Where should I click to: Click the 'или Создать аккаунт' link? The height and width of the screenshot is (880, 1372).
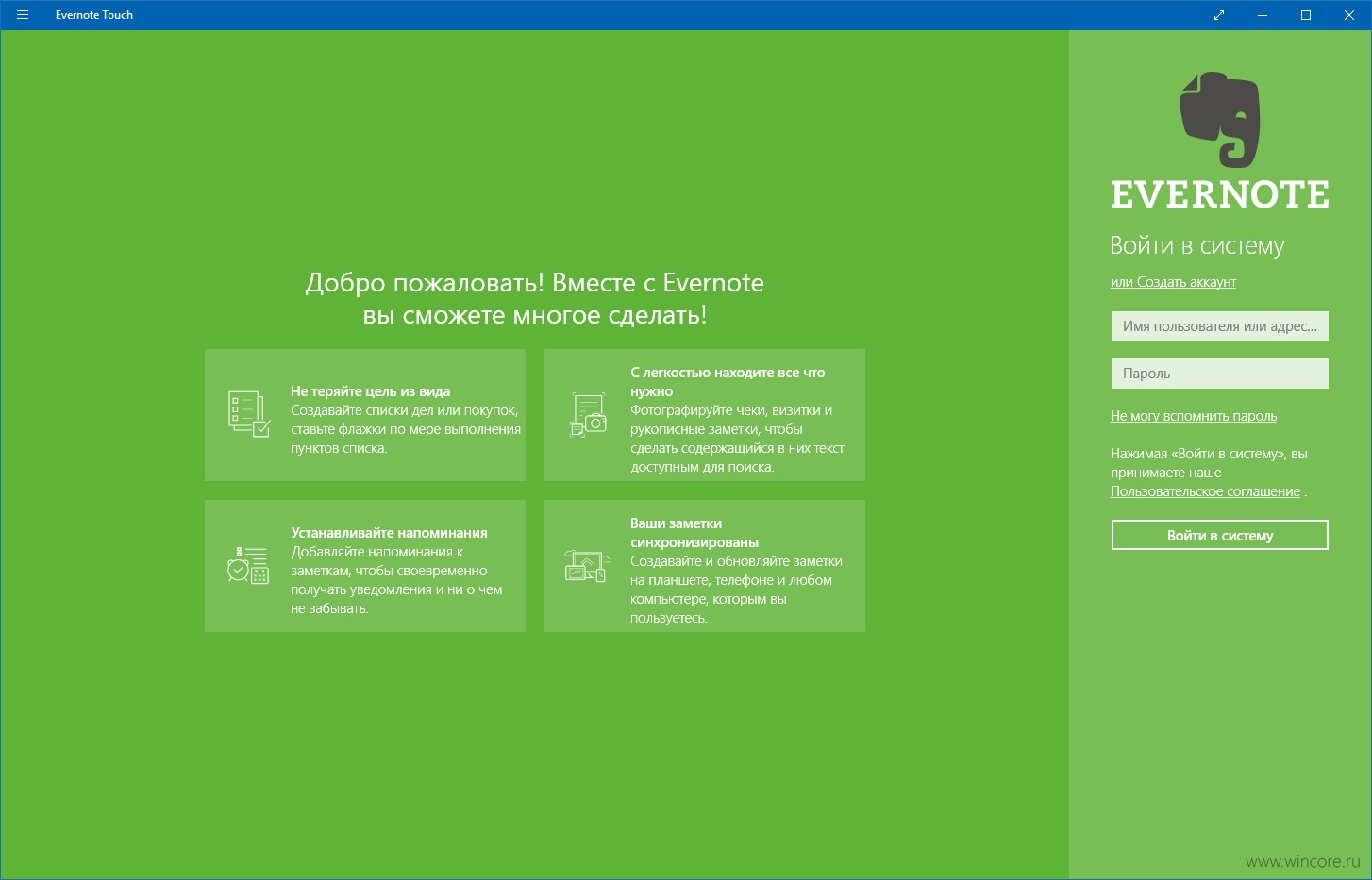[x=1173, y=282]
